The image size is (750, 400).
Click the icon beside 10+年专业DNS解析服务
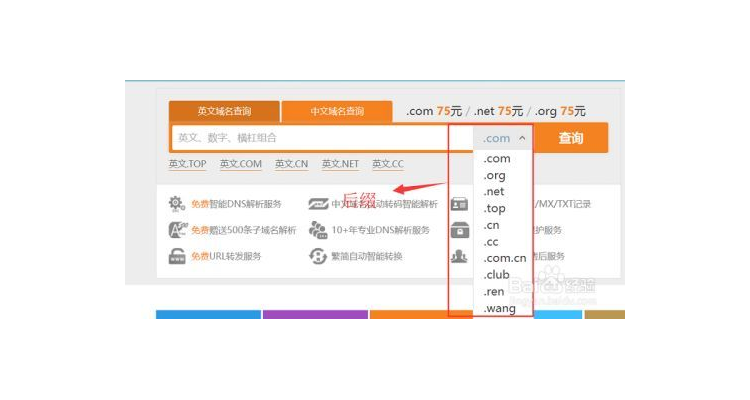pos(318,230)
